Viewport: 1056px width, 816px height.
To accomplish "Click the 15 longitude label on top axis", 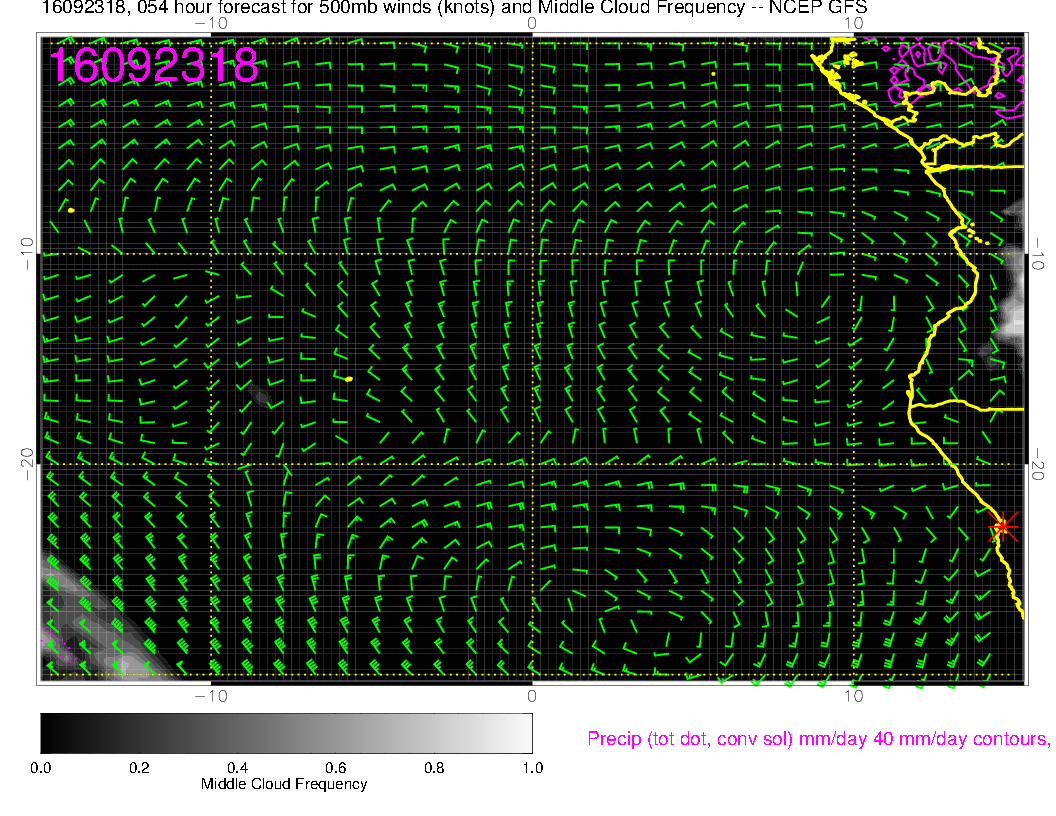I will 853,22.
